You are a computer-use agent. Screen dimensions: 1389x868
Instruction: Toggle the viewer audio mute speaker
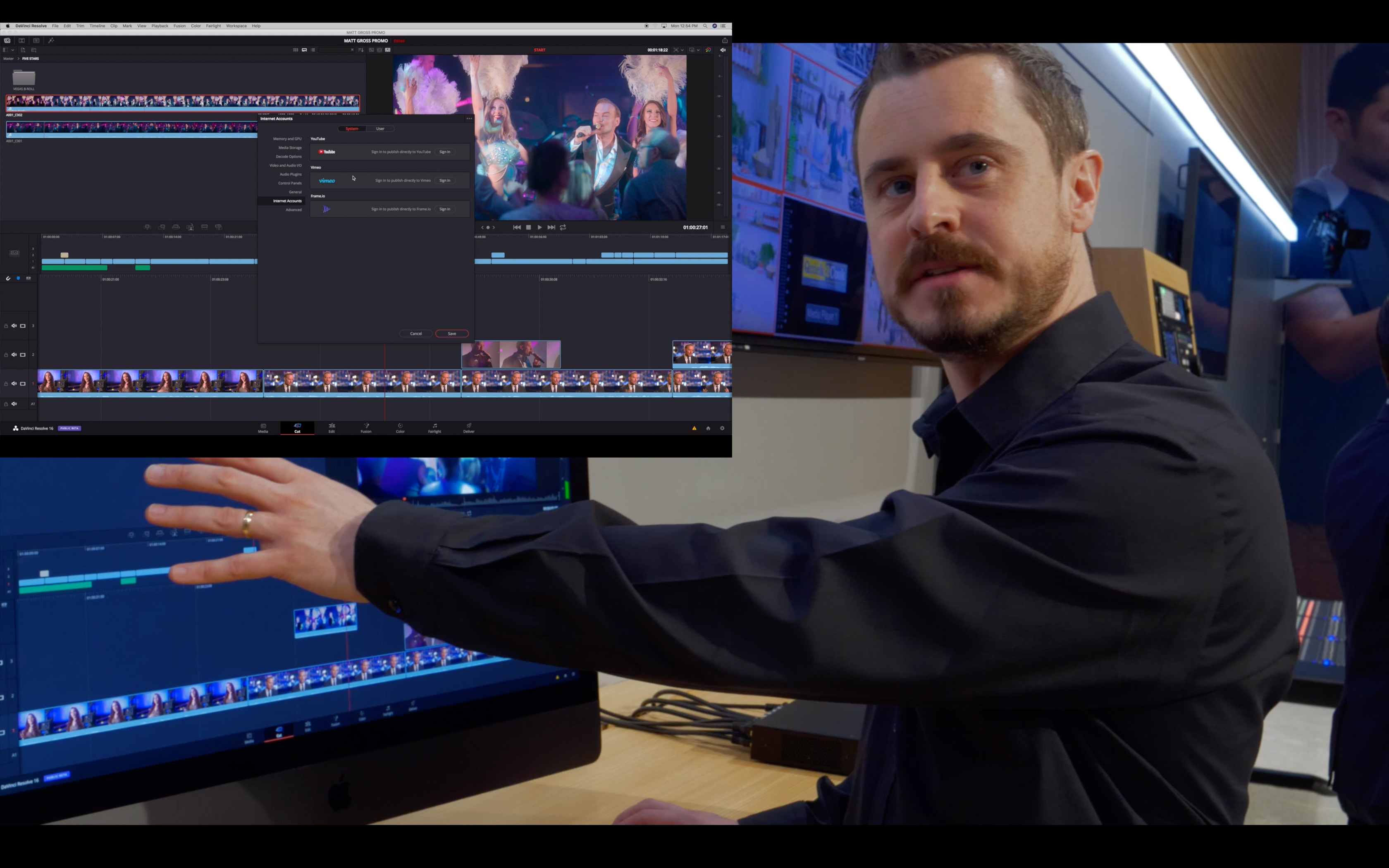click(723, 50)
